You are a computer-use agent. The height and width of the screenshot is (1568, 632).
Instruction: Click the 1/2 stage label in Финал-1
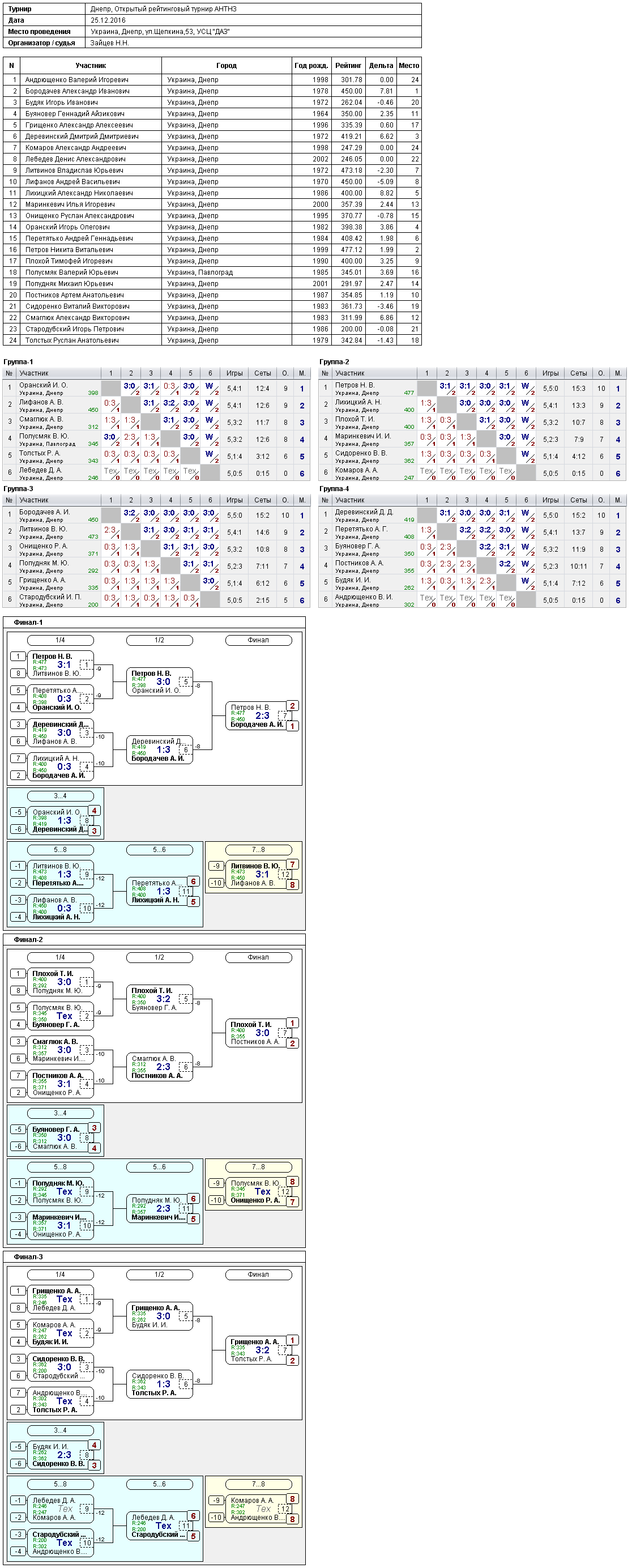[159, 640]
